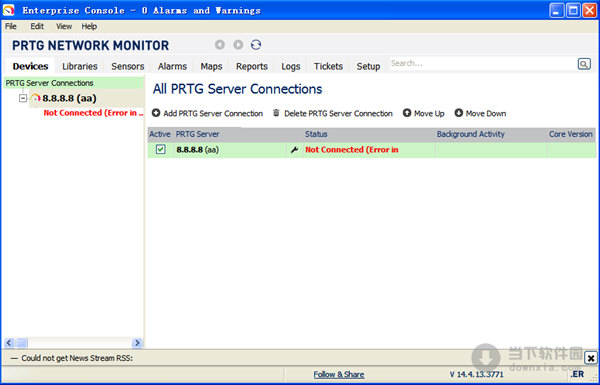The width and height of the screenshot is (600, 385).
Task: Switch to the Devices tab
Action: coord(30,66)
